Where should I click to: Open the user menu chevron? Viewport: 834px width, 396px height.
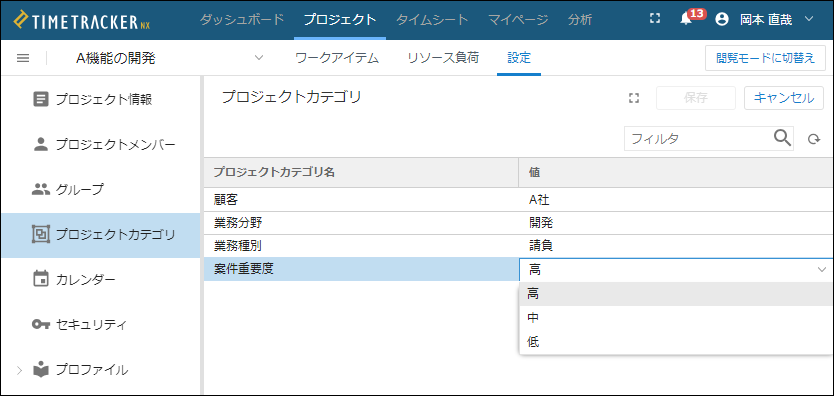(x=809, y=20)
